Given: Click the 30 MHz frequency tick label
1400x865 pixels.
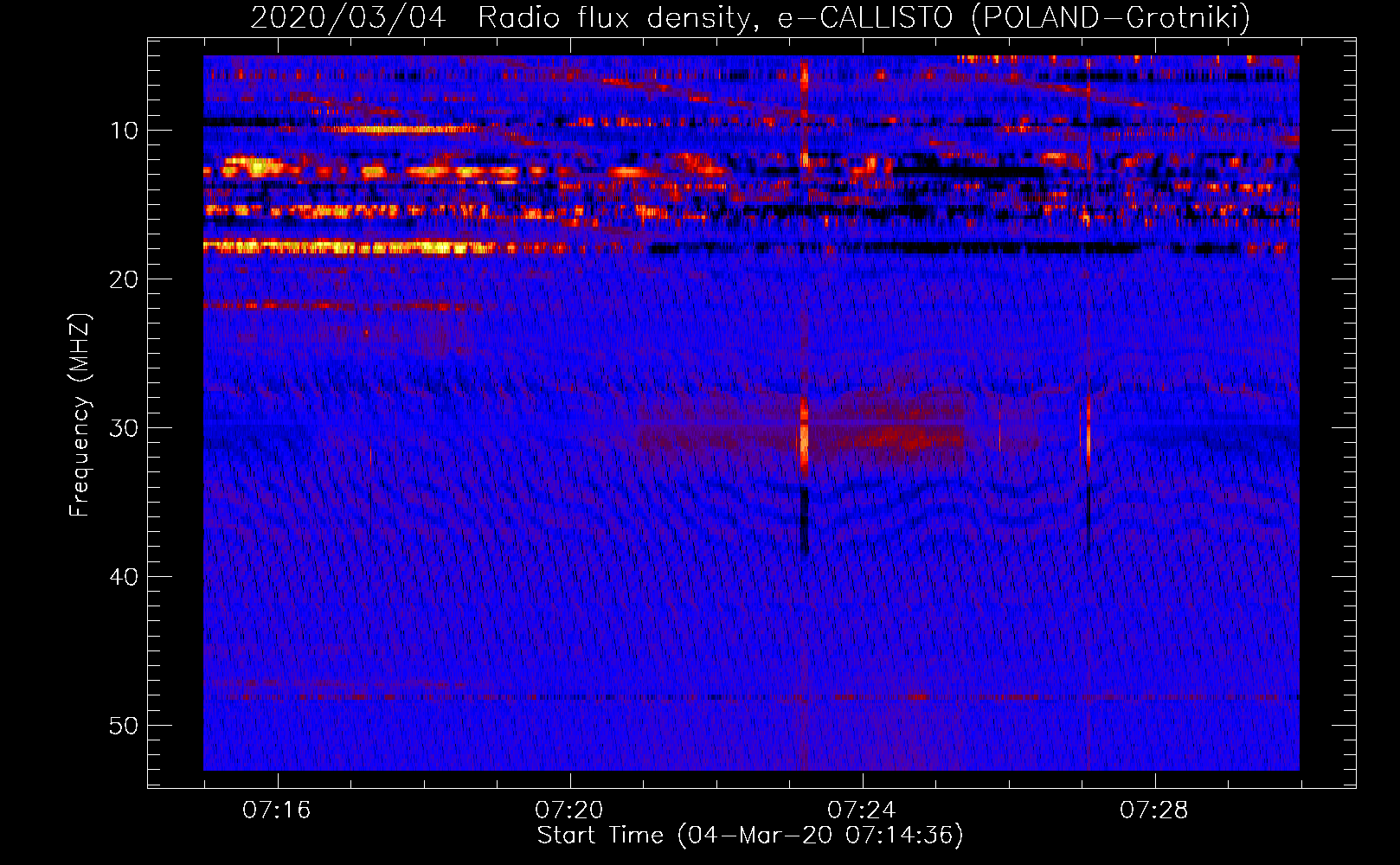Looking at the screenshot, I should (125, 428).
